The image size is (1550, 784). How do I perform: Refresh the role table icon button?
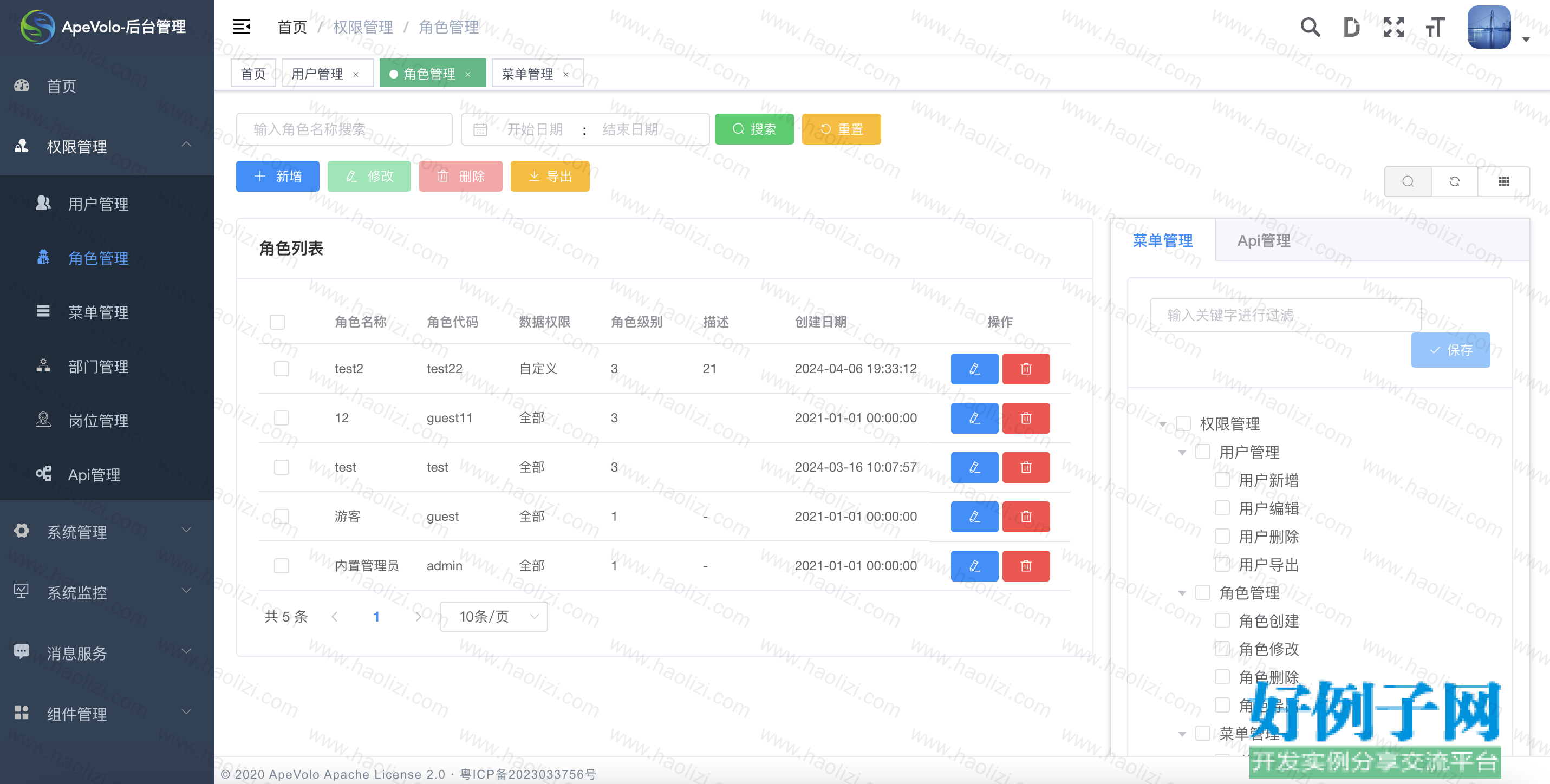[1454, 181]
